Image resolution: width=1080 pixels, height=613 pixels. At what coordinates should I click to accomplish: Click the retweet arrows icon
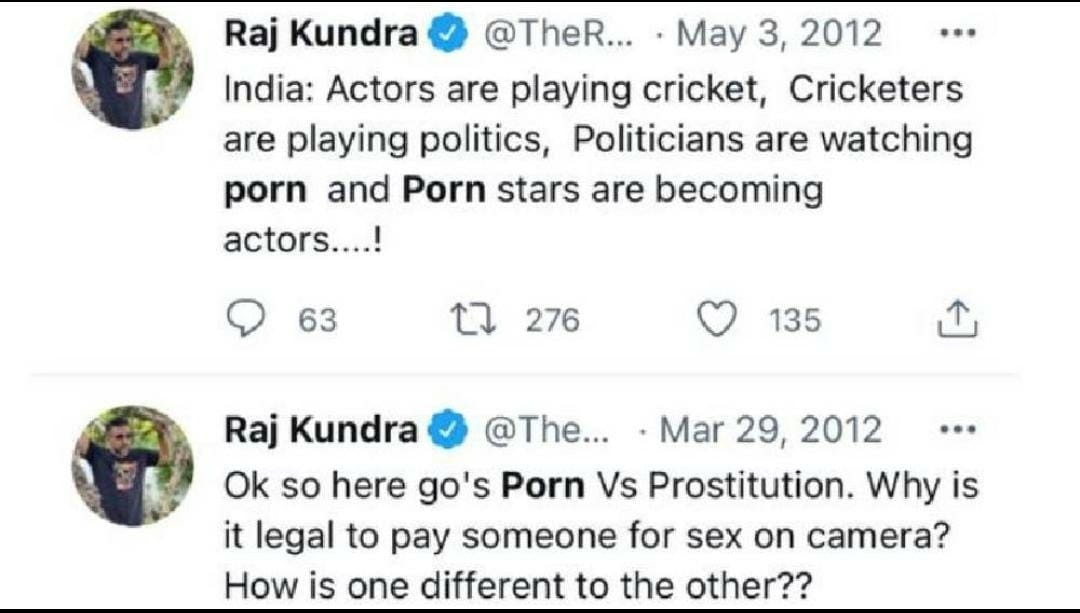click(468, 320)
